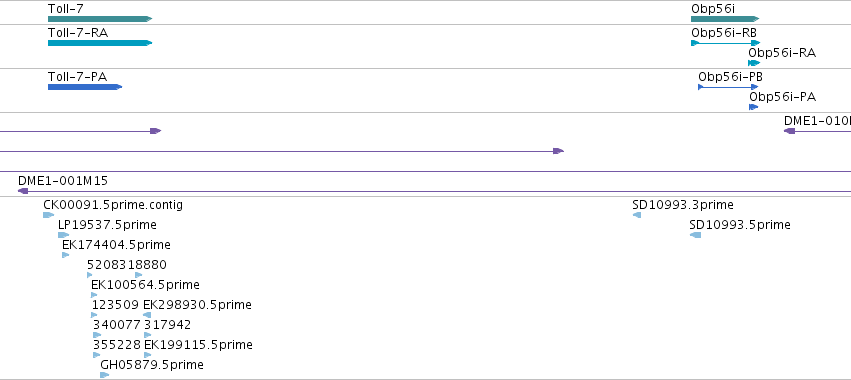The width and height of the screenshot is (851, 380).
Task: Select the Obp56i-RB transcript line
Action: click(726, 43)
